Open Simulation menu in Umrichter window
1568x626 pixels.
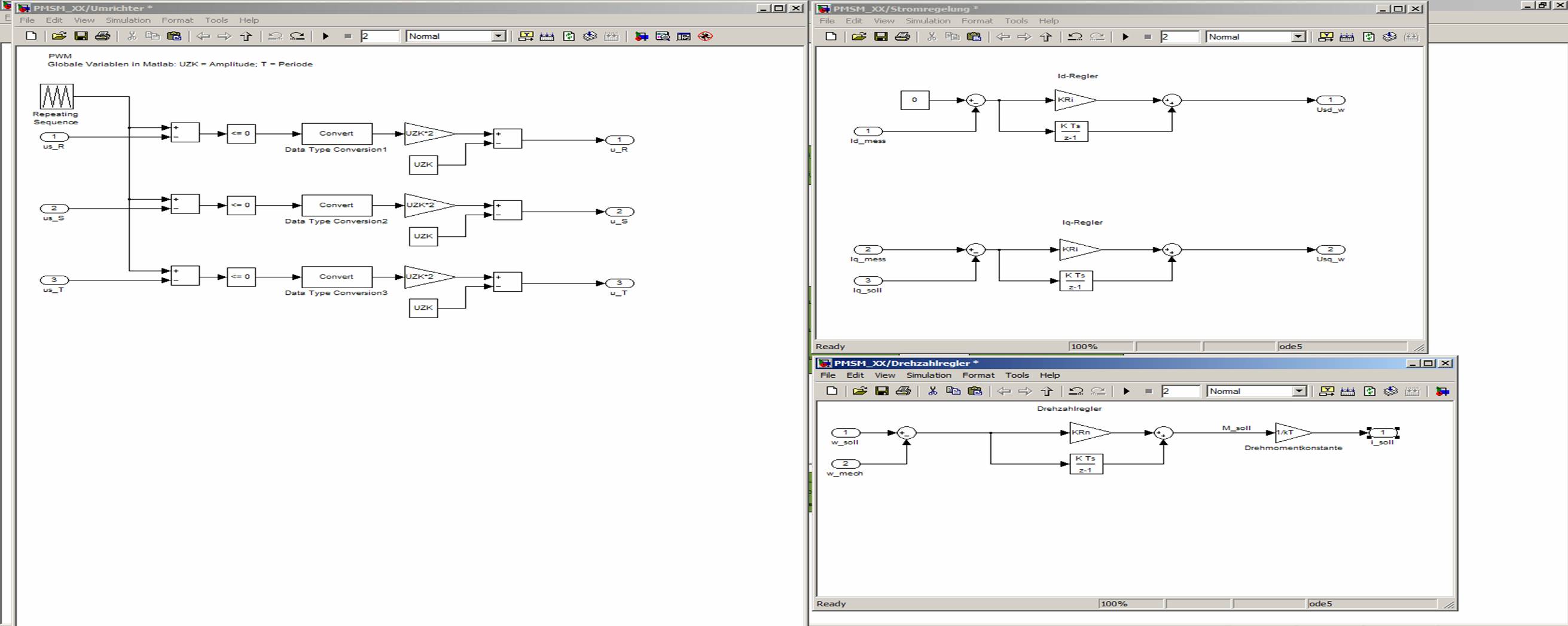[128, 20]
